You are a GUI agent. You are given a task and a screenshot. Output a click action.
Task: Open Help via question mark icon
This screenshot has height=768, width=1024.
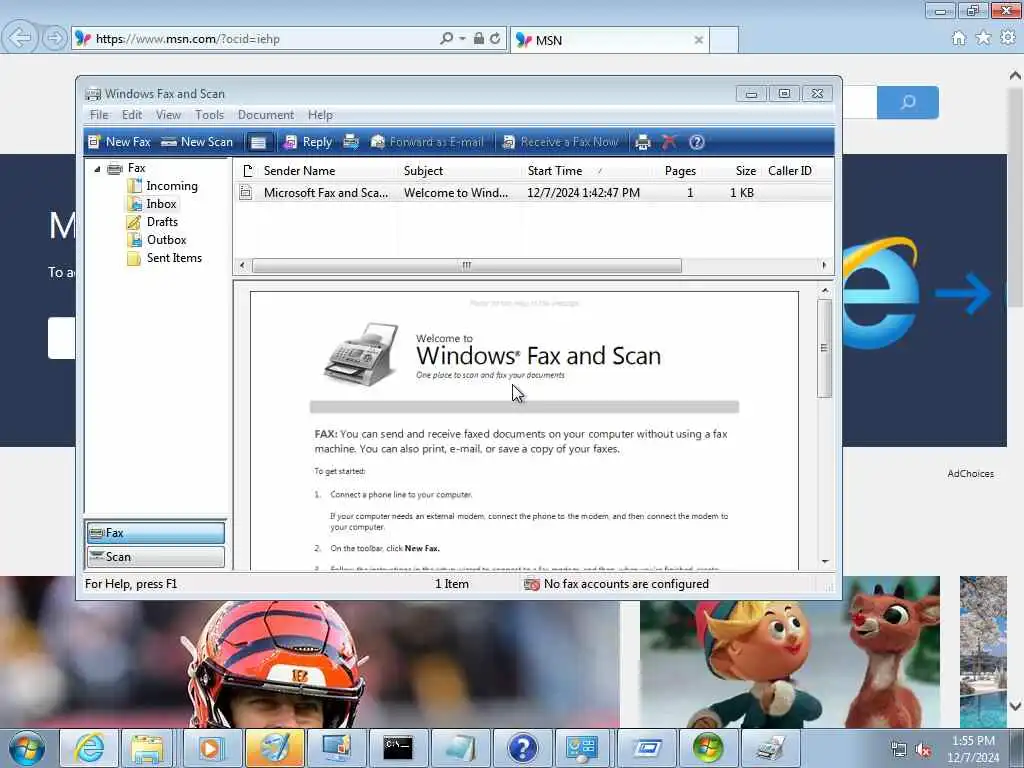[697, 142]
